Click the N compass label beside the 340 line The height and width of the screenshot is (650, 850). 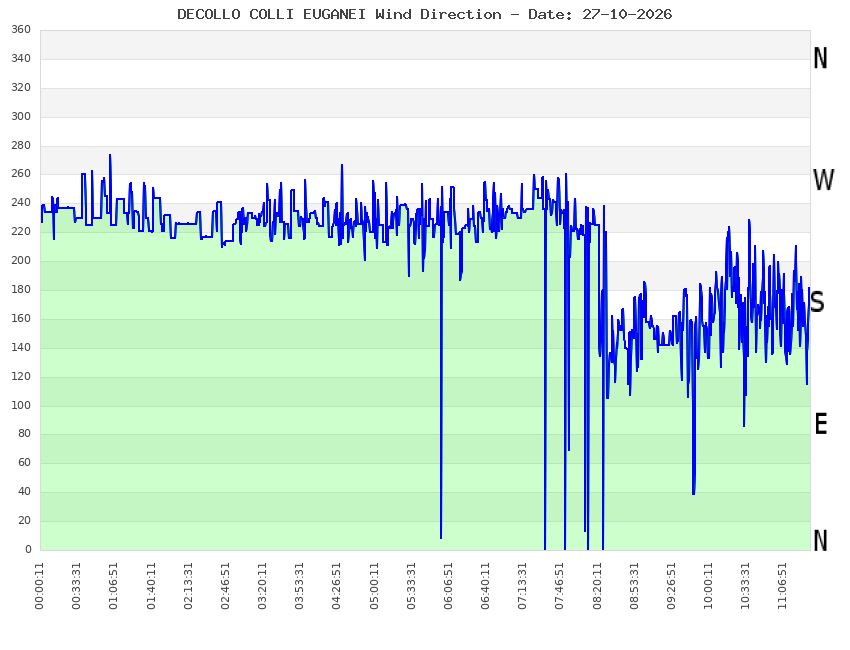[820, 58]
